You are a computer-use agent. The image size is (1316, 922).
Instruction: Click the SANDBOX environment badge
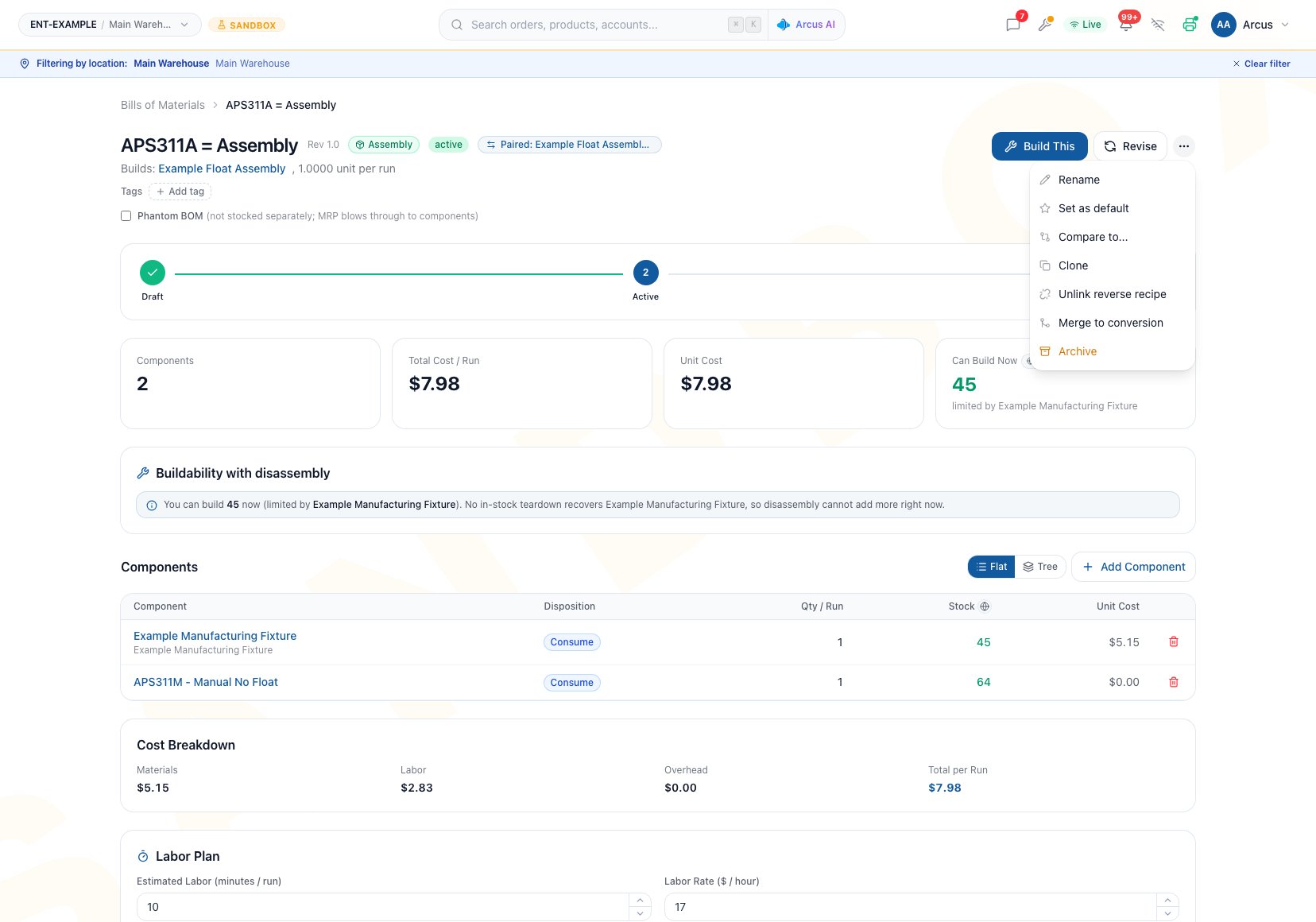coord(246,25)
